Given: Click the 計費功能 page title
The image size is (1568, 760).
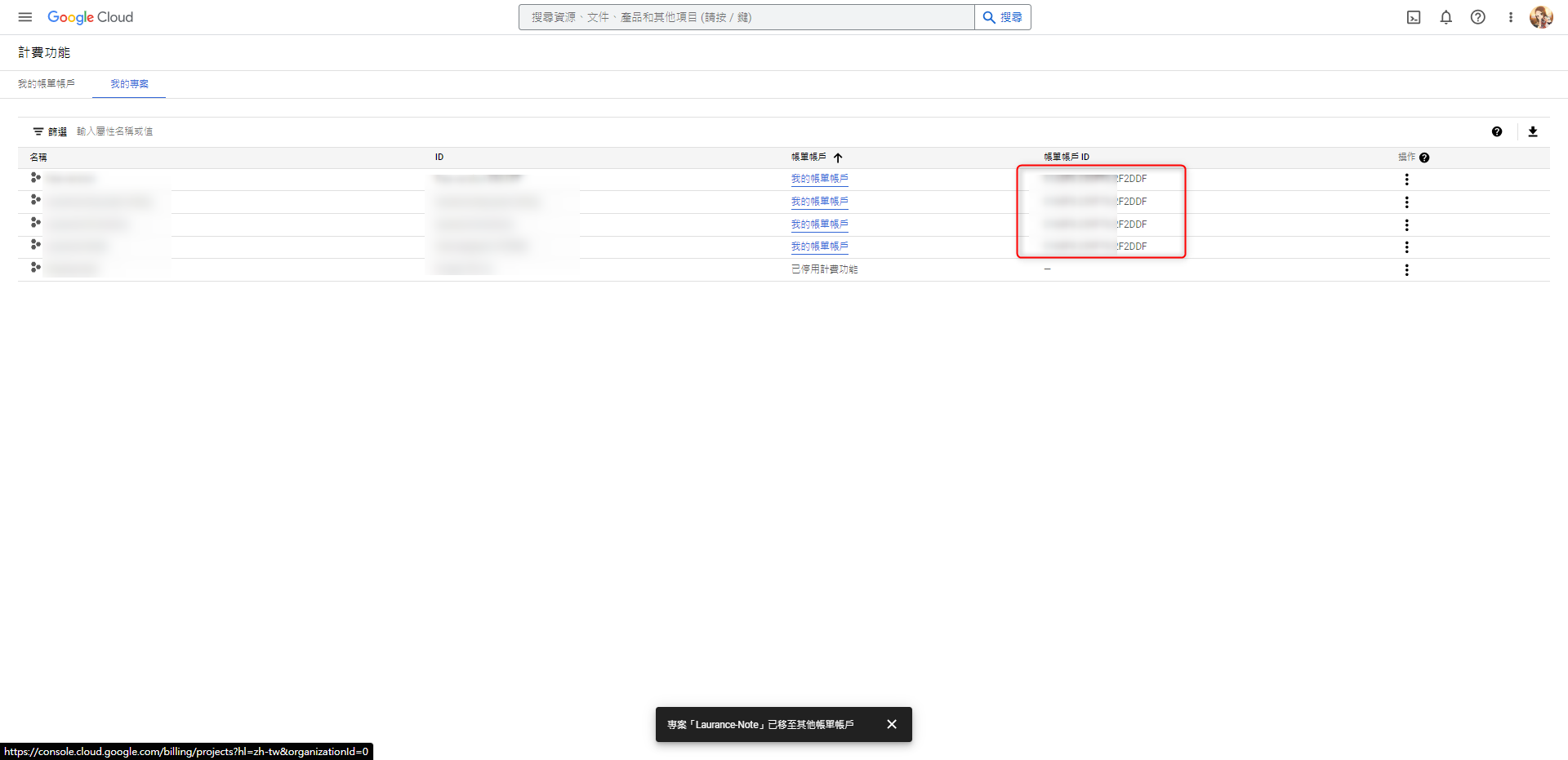Looking at the screenshot, I should click(44, 52).
